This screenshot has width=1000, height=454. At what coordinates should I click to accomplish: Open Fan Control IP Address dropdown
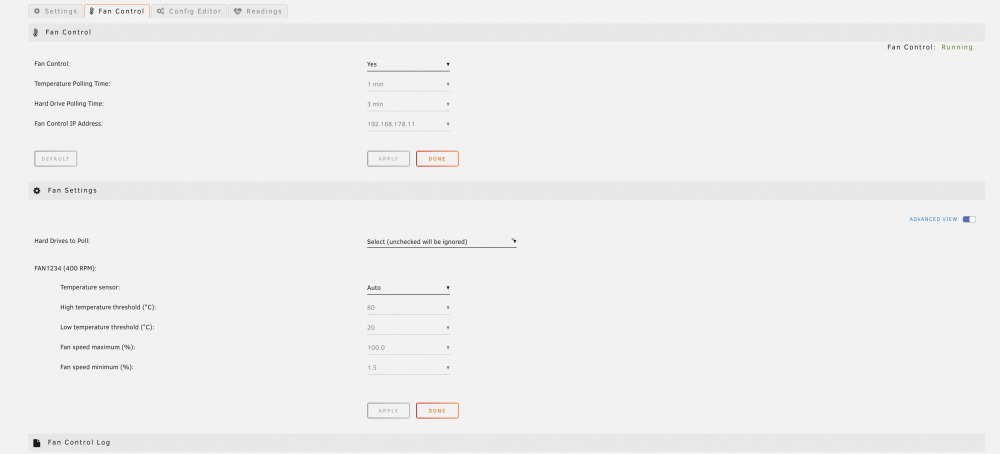pyautogui.click(x=408, y=124)
